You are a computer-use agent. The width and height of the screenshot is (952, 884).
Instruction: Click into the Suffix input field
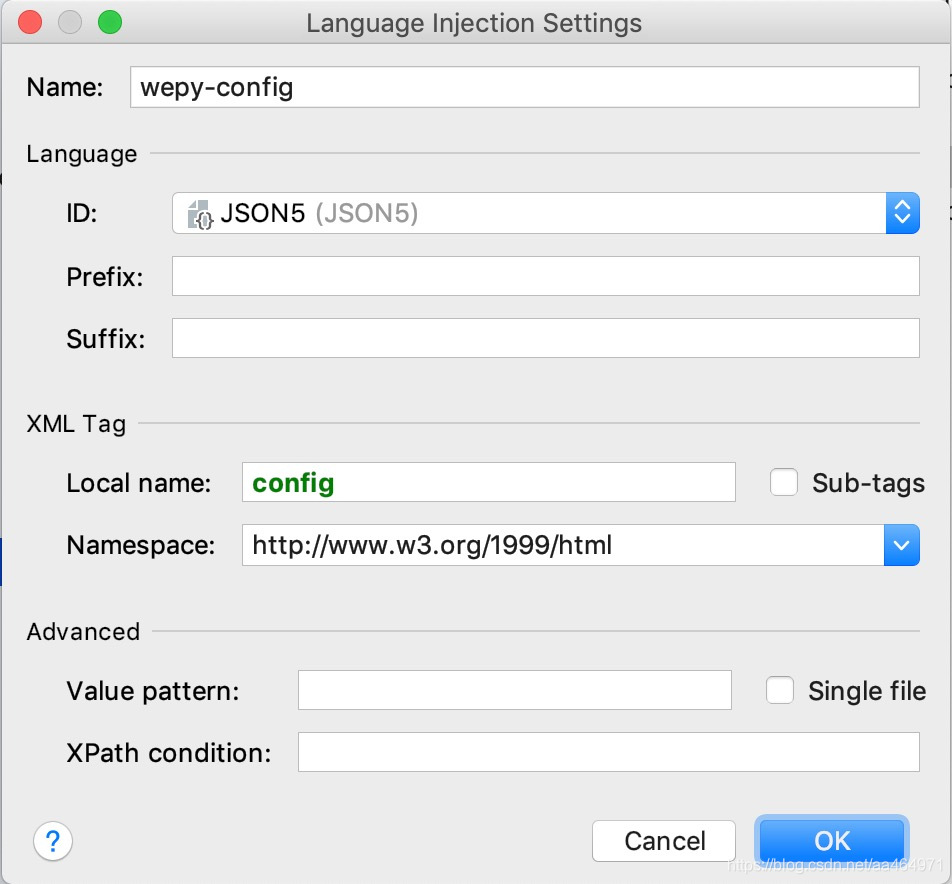click(x=546, y=338)
